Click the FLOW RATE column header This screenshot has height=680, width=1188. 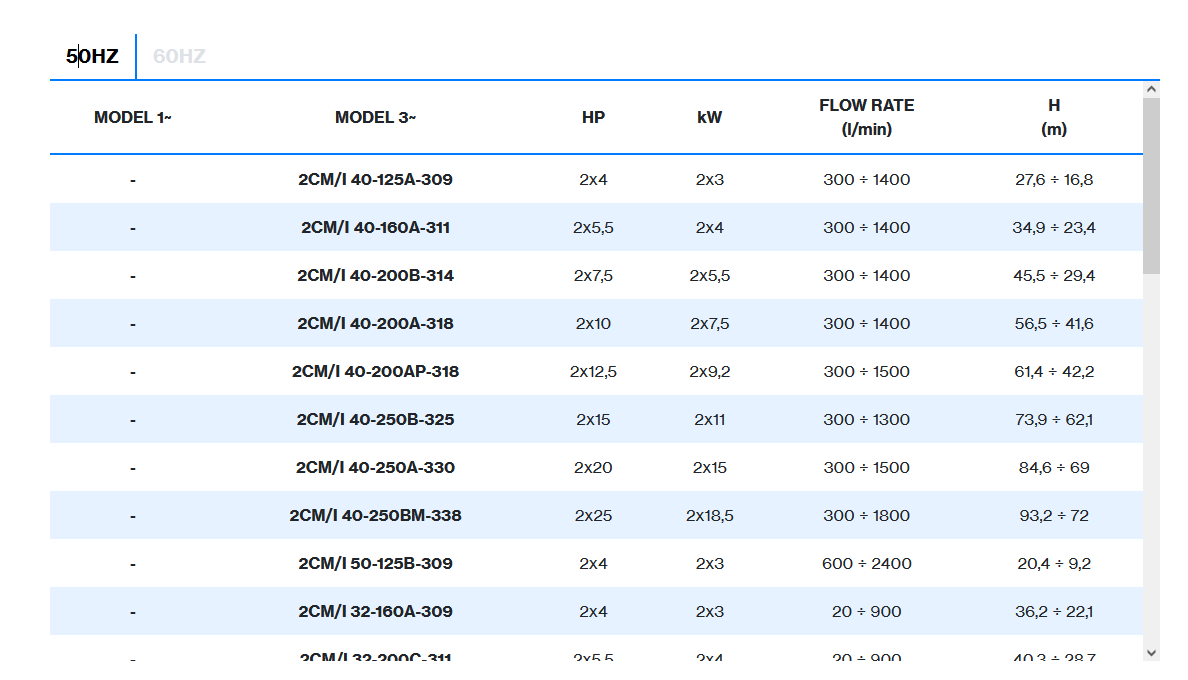[866, 117]
